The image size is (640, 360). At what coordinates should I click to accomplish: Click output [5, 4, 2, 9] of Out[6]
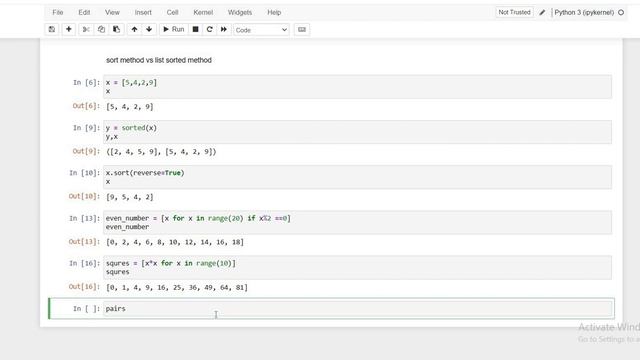[x=130, y=107]
